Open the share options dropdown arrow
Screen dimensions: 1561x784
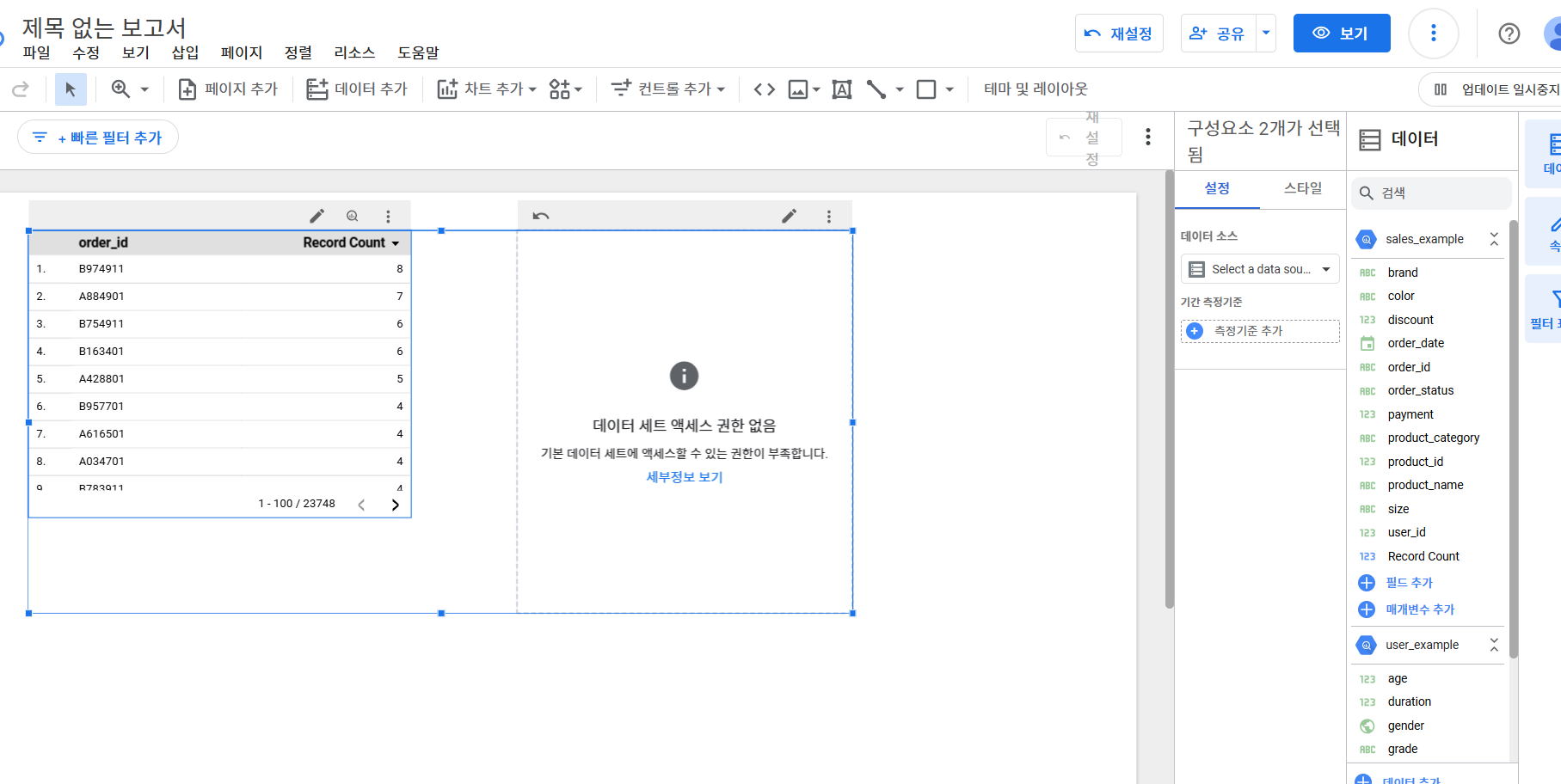point(1266,34)
